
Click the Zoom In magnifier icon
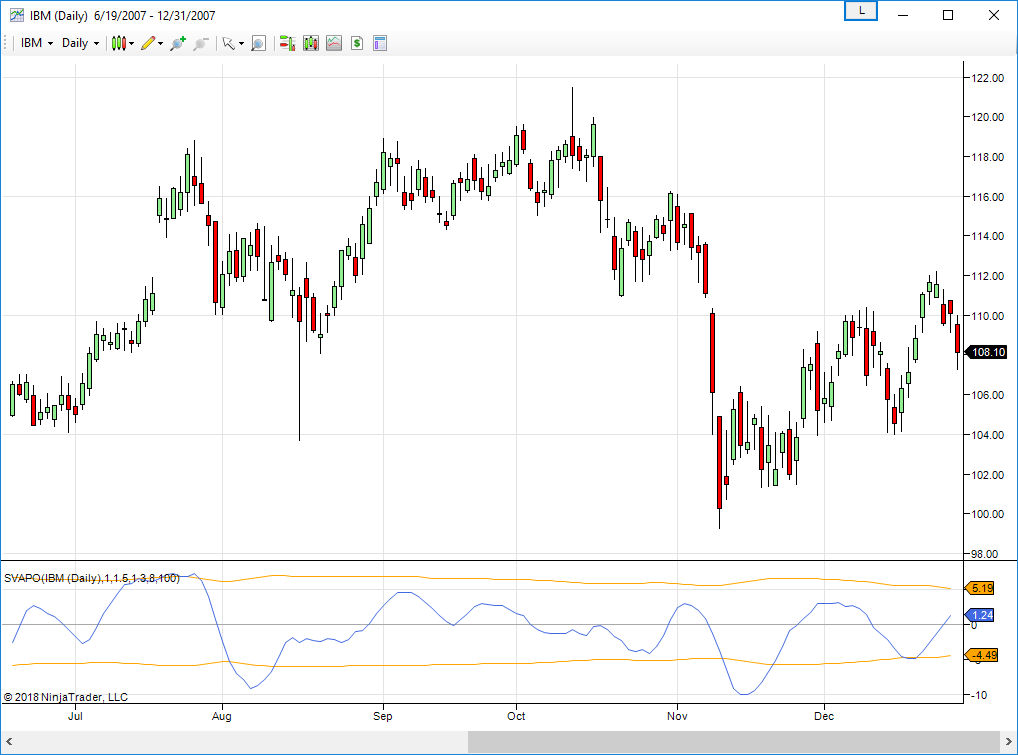pyautogui.click(x=177, y=43)
